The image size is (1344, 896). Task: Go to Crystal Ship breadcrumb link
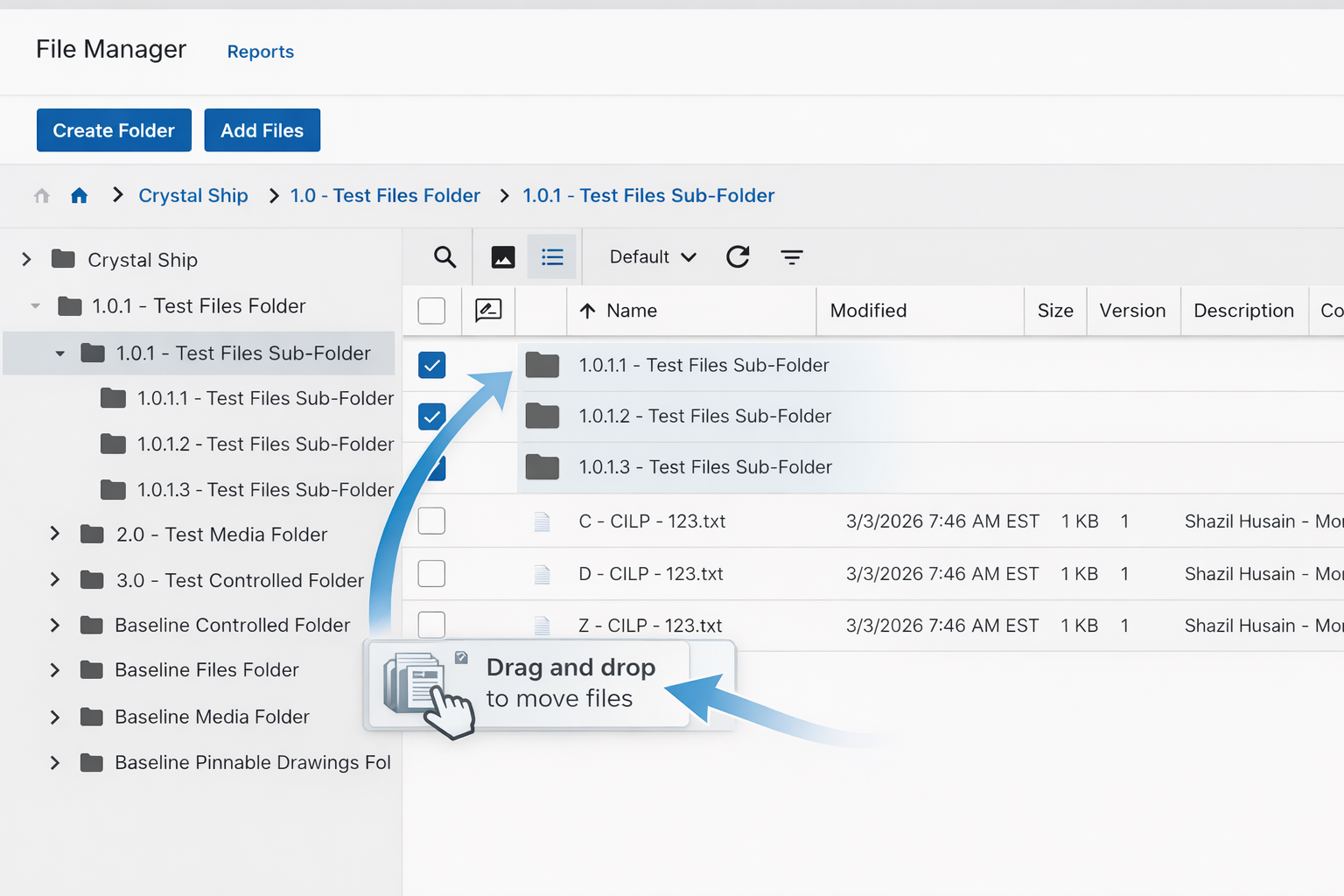point(193,196)
